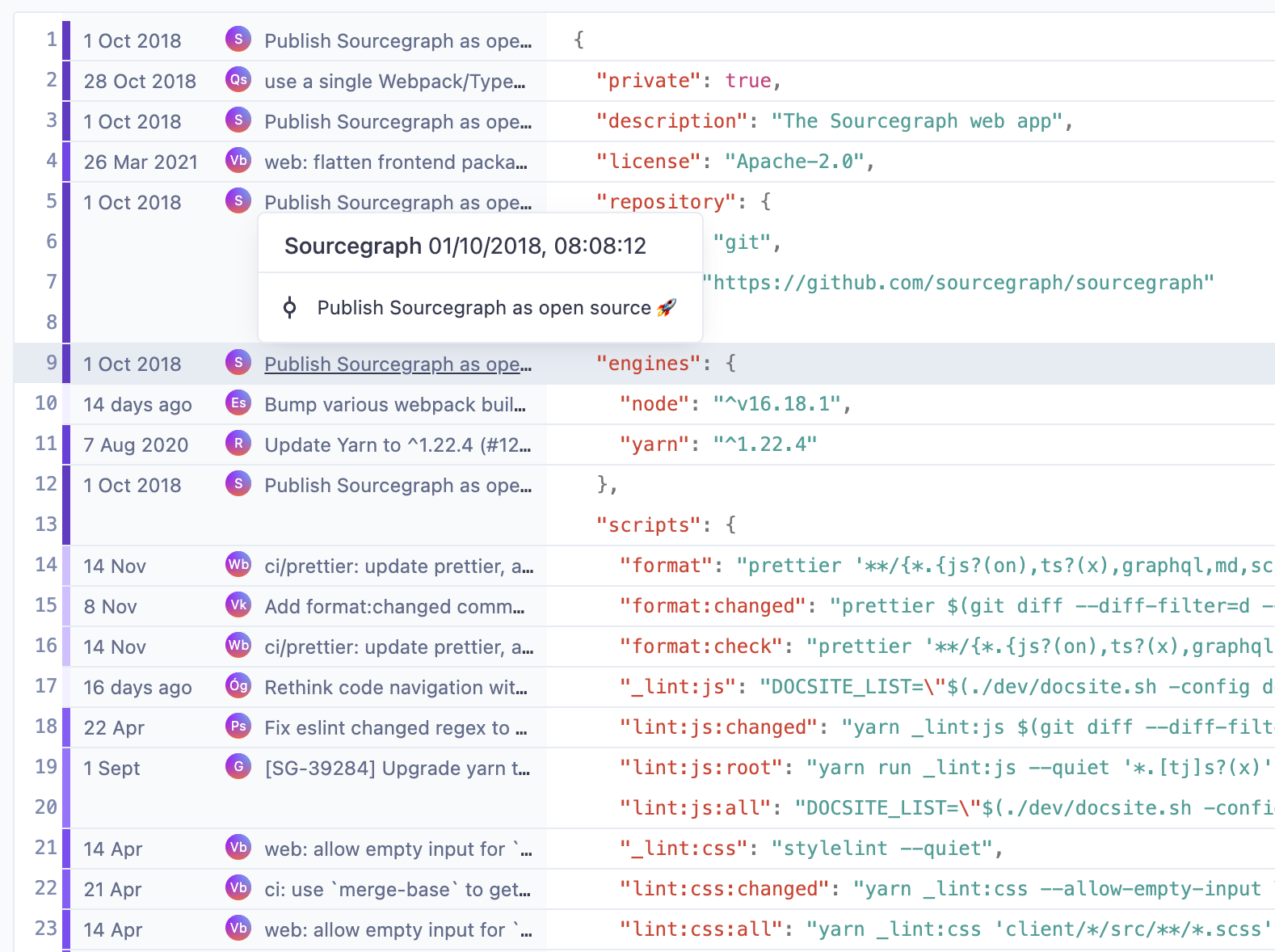Select line number 20
Image resolution: width=1275 pixels, height=952 pixels.
pyautogui.click(x=46, y=807)
